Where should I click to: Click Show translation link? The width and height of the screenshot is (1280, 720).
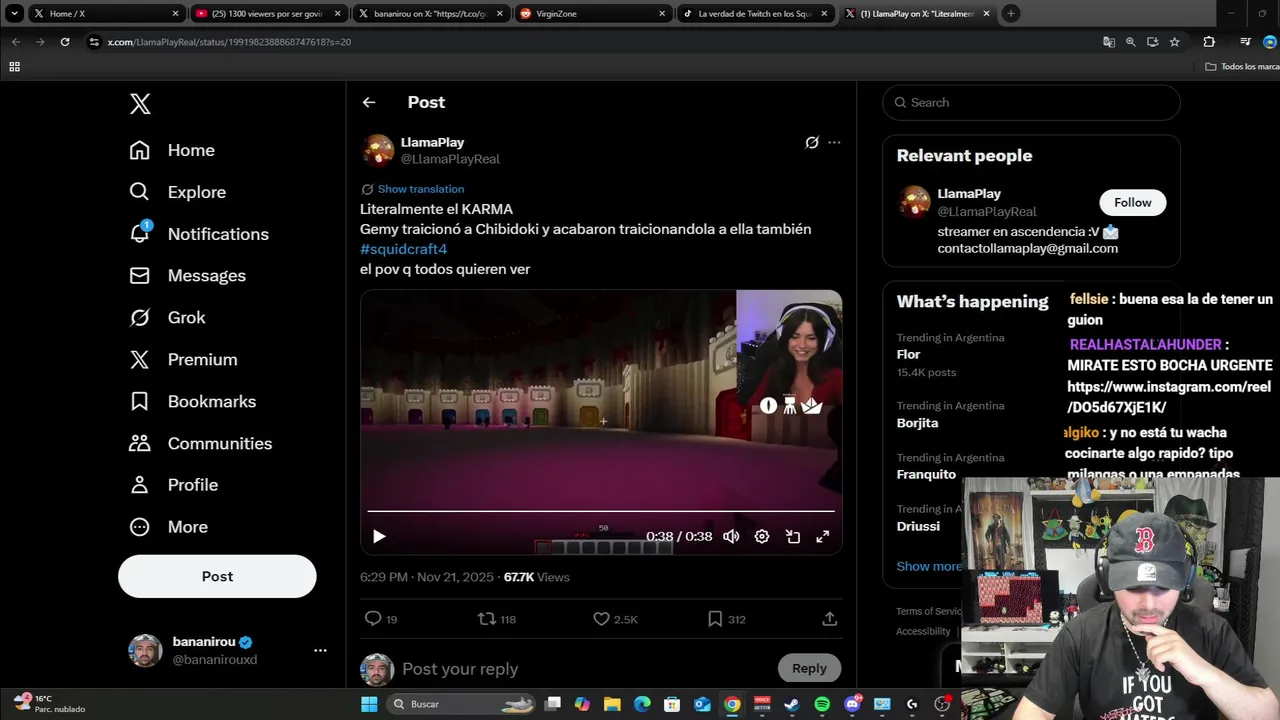coord(421,189)
